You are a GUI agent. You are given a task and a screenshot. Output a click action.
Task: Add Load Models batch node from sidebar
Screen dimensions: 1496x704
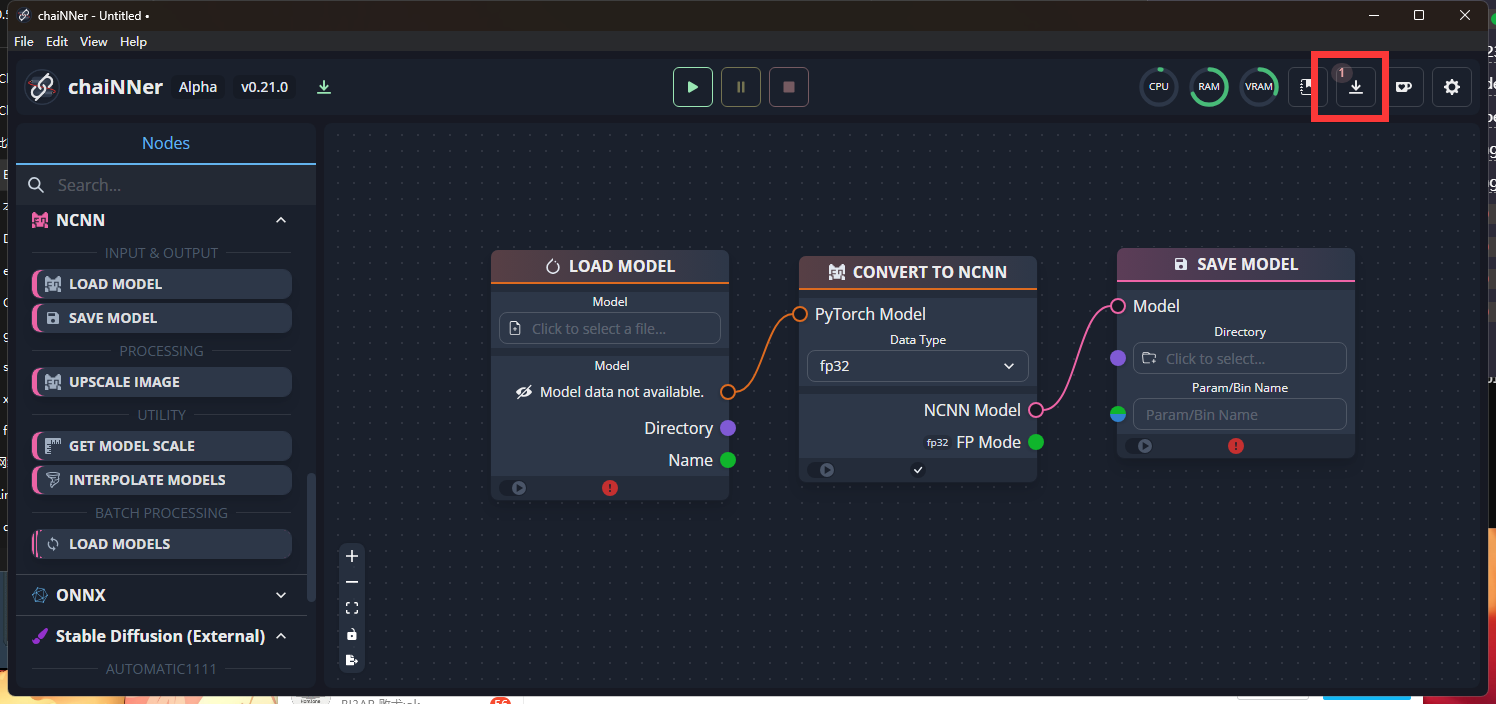coord(162,544)
